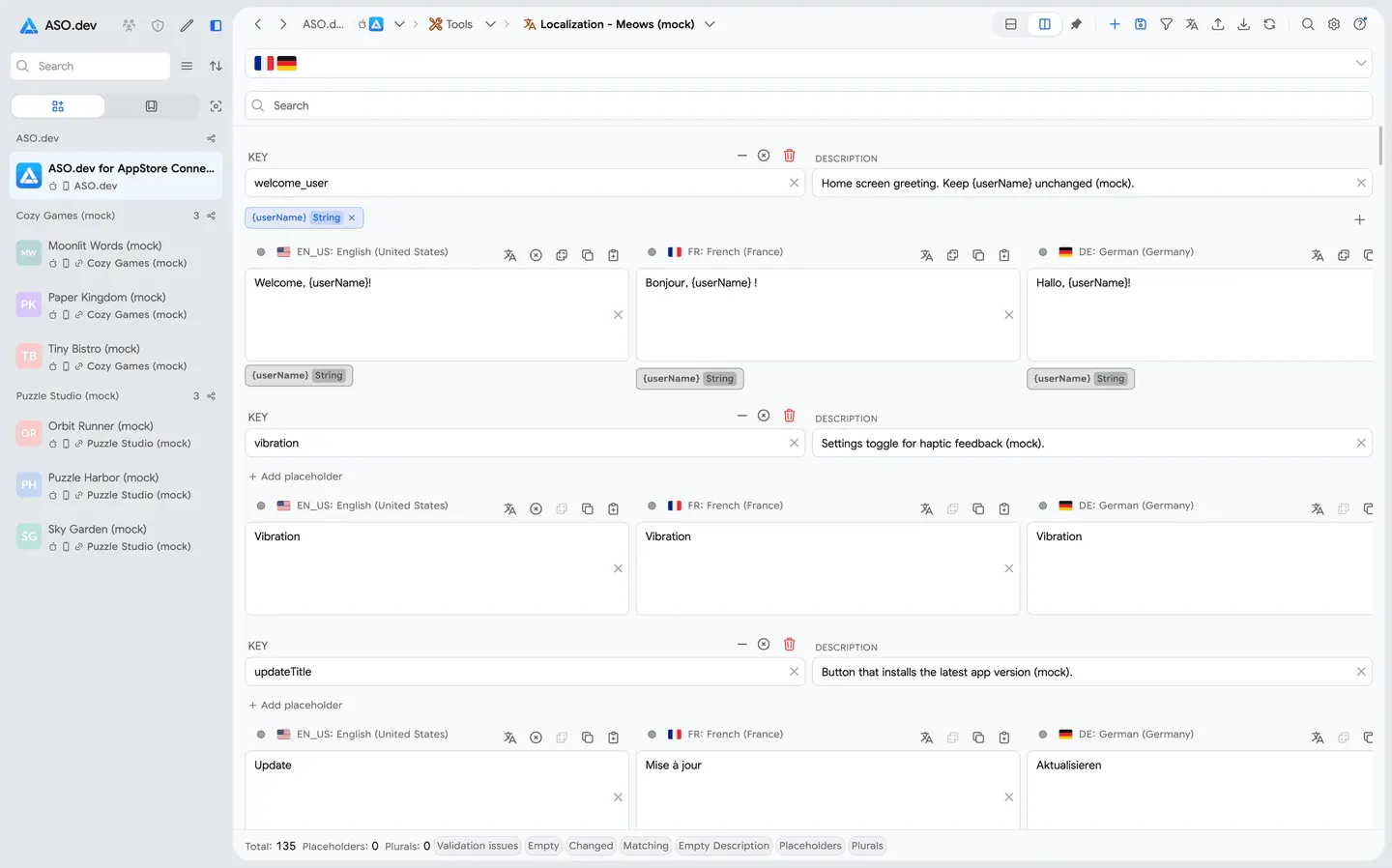Delete the welcome_user key with its trash icon
This screenshot has width=1392, height=868.
pos(789,156)
